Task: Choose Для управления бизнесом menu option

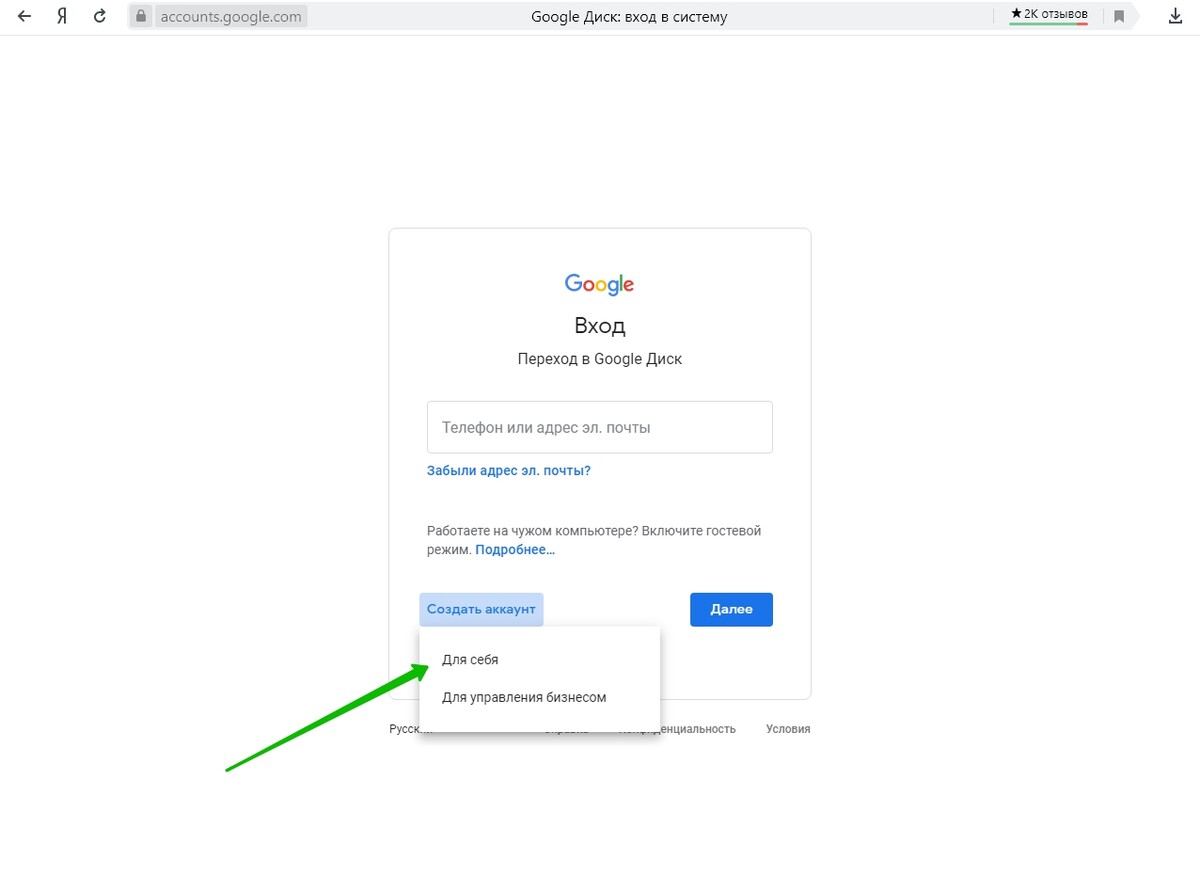Action: pyautogui.click(x=540, y=697)
